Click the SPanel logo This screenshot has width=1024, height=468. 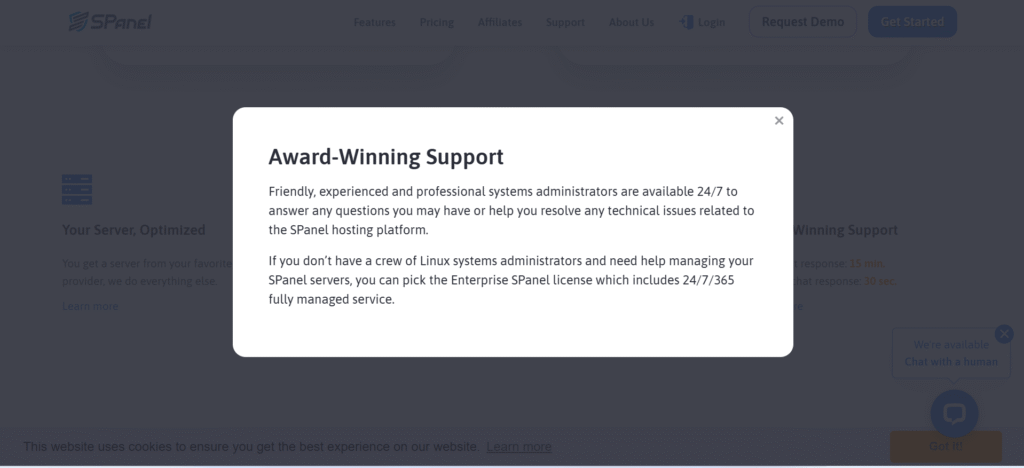(x=110, y=21)
